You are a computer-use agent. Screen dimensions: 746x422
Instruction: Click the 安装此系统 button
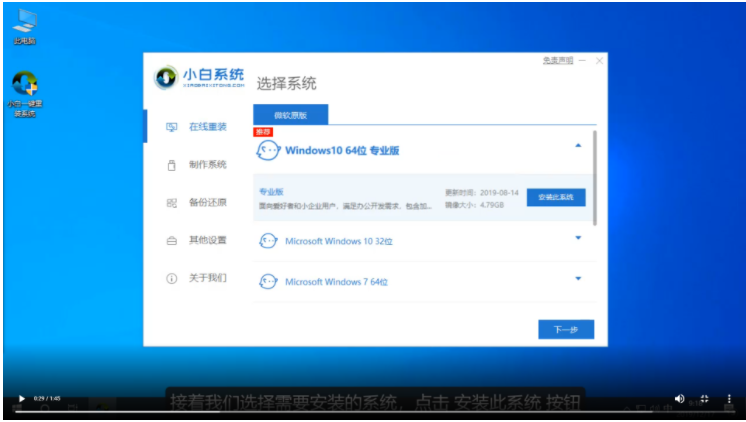click(556, 197)
